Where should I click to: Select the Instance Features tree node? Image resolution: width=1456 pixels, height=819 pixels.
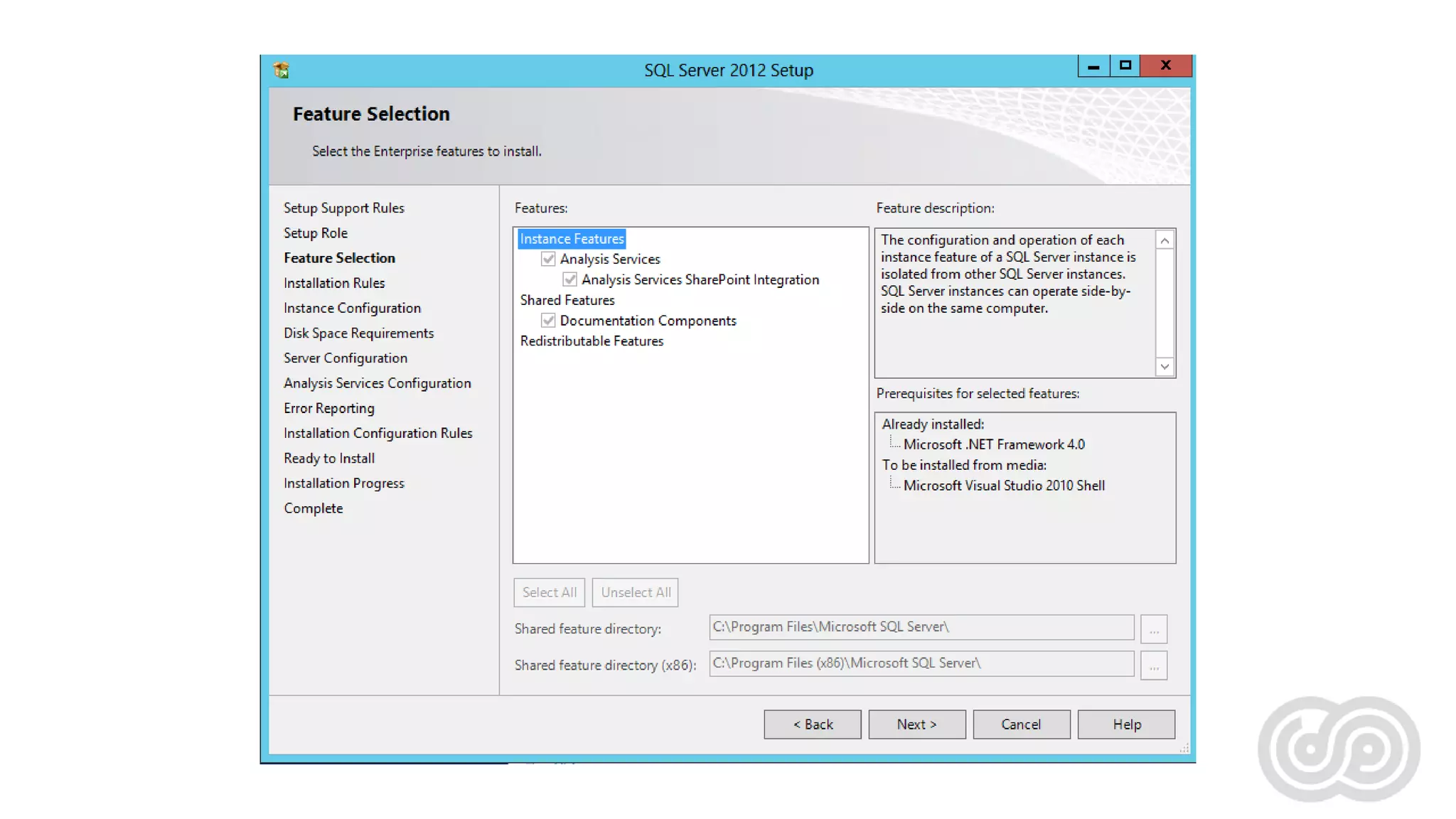pos(572,239)
